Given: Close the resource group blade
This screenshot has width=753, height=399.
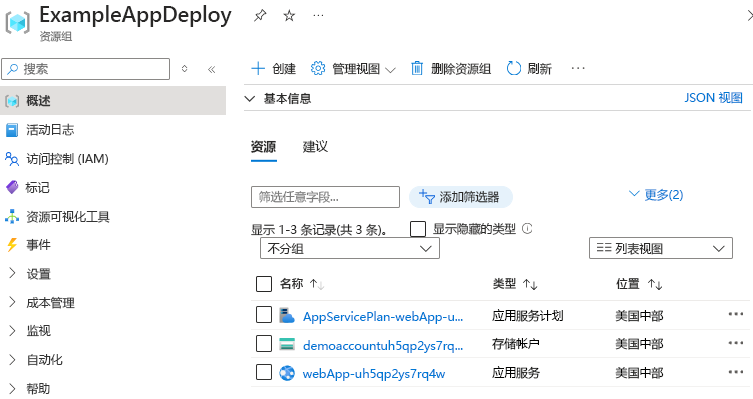Looking at the screenshot, I should (x=750, y=16).
